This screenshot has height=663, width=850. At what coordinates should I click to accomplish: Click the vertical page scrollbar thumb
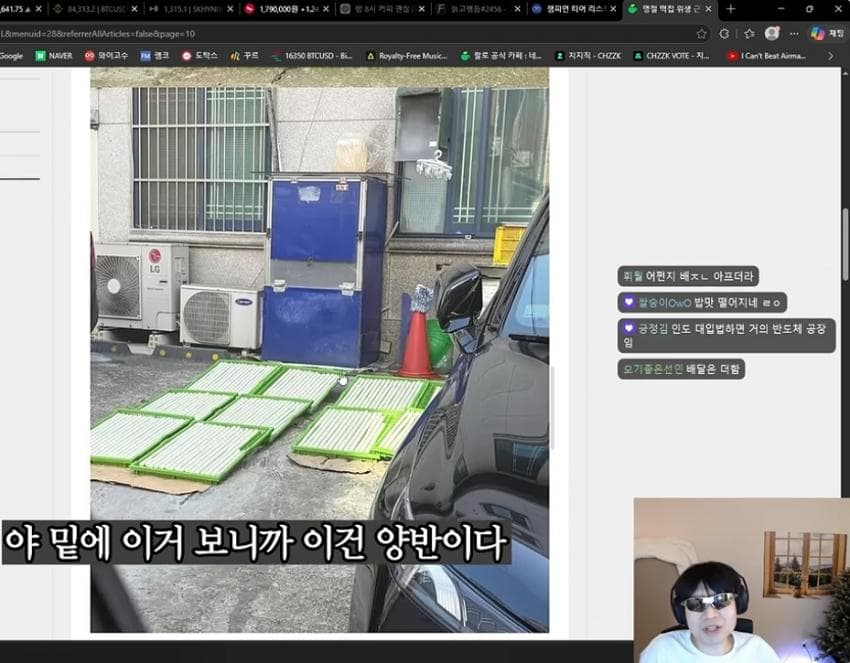click(x=846, y=244)
